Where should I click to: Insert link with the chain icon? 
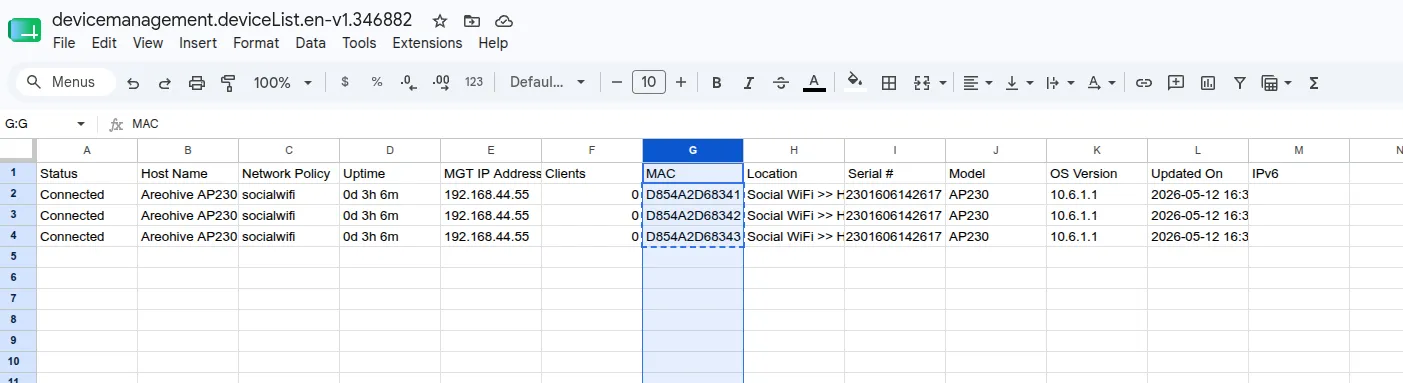tap(1144, 82)
